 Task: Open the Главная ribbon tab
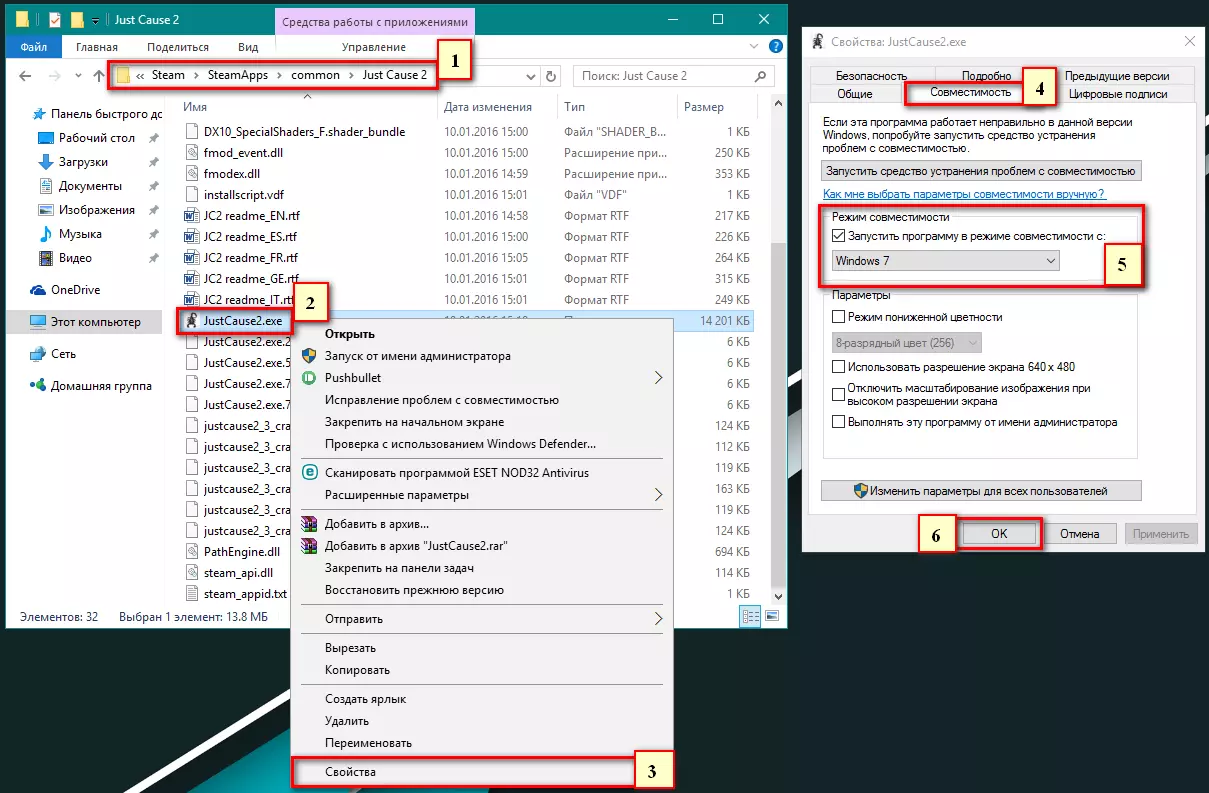point(96,47)
